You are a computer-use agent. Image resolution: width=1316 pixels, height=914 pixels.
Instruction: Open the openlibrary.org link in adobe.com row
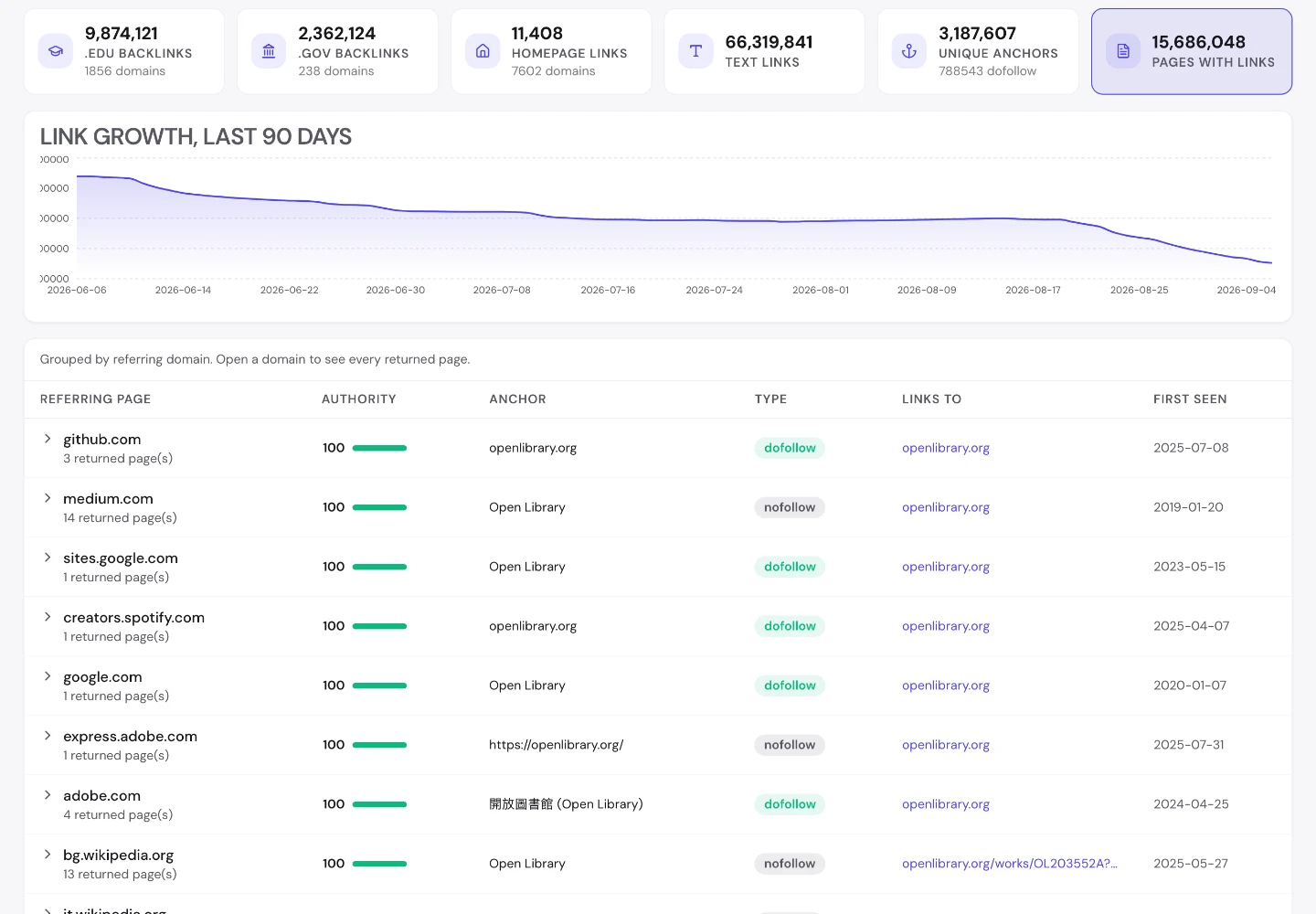946,804
